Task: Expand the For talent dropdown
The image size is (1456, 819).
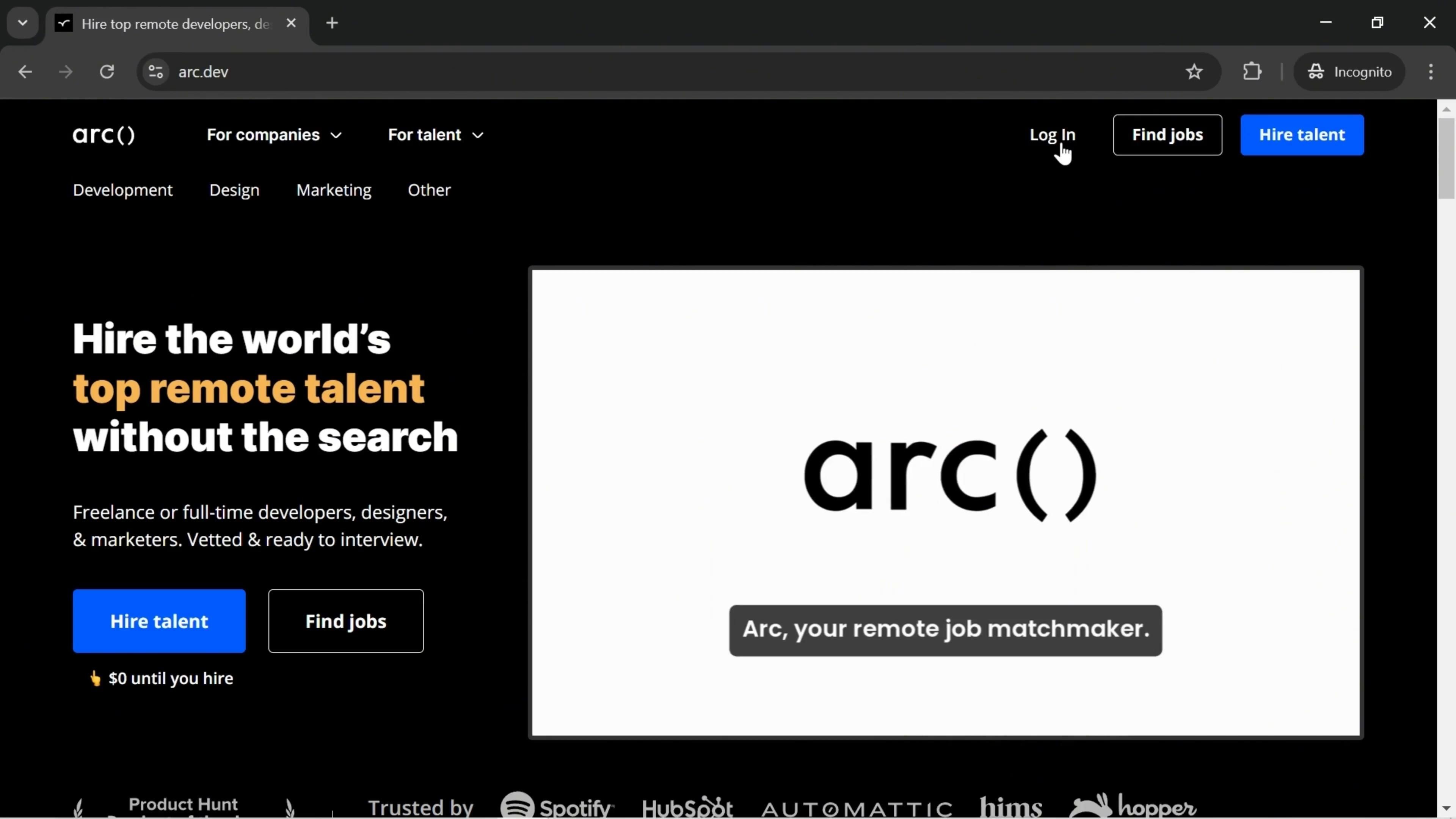Action: (435, 135)
